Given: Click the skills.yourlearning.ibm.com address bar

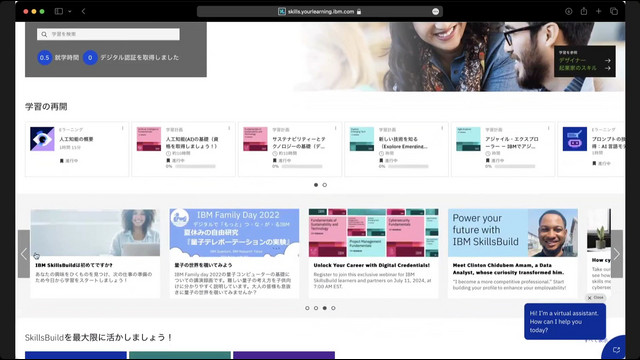Looking at the screenshot, I should (320, 11).
